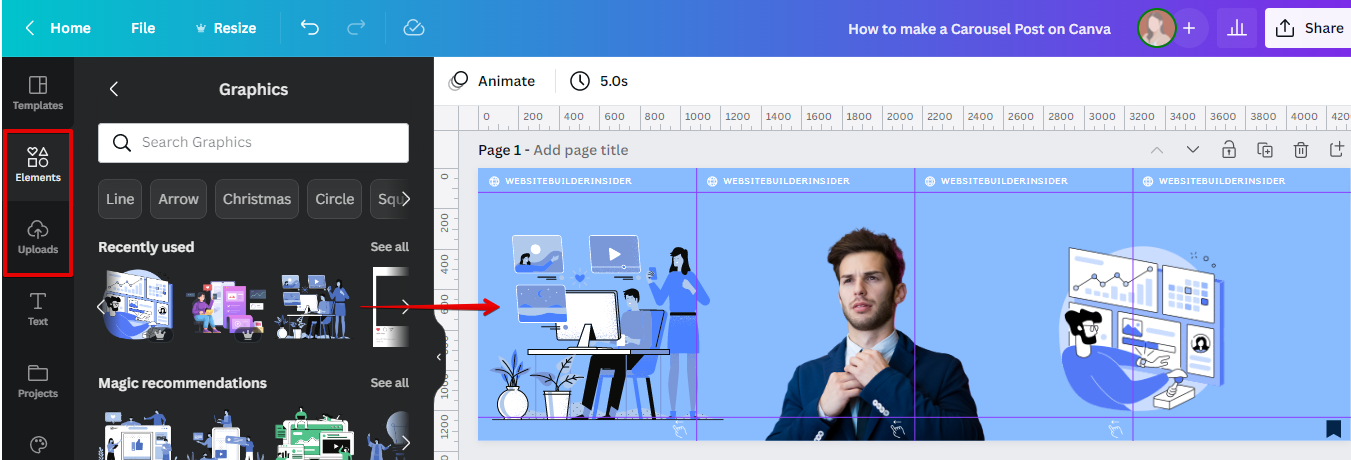This screenshot has width=1351, height=460.
Task: Move the page up
Action: click(x=1157, y=150)
